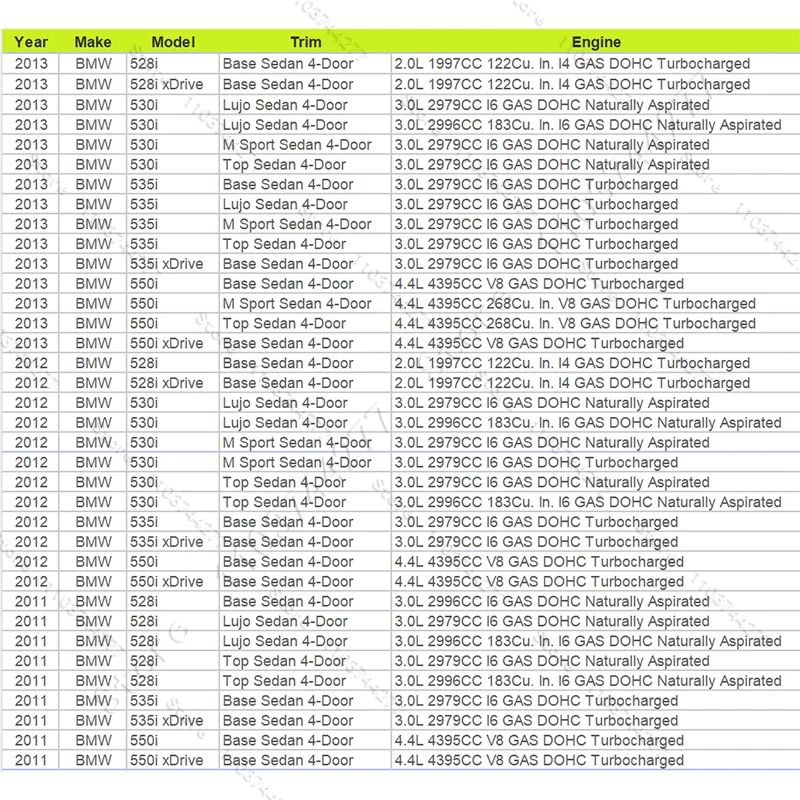The height and width of the screenshot is (800, 800).
Task: Click 'Top Sedan 4-Door' in 2013 530i row
Action: click(284, 164)
